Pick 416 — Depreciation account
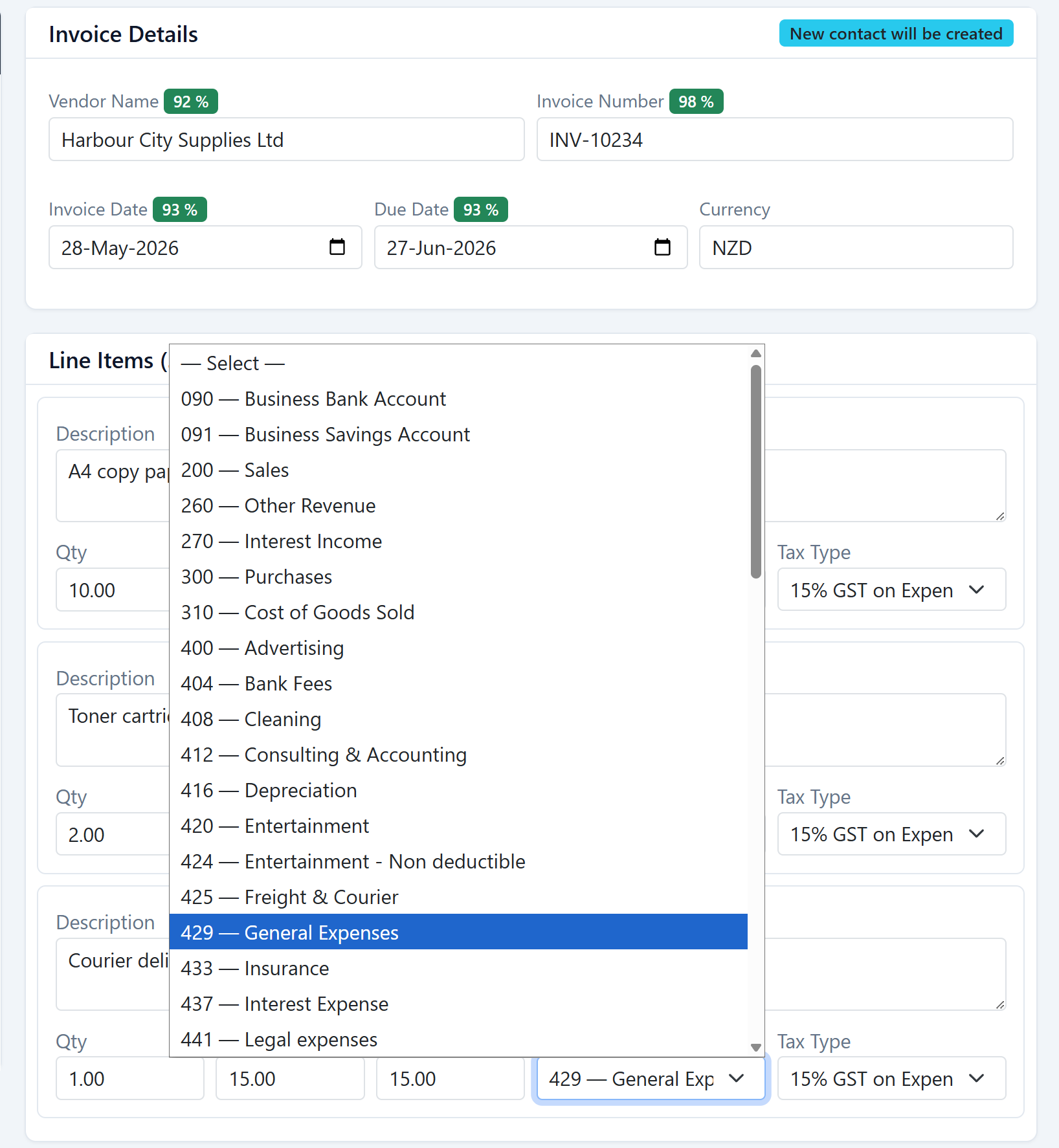Image resolution: width=1059 pixels, height=1148 pixels. click(x=458, y=790)
